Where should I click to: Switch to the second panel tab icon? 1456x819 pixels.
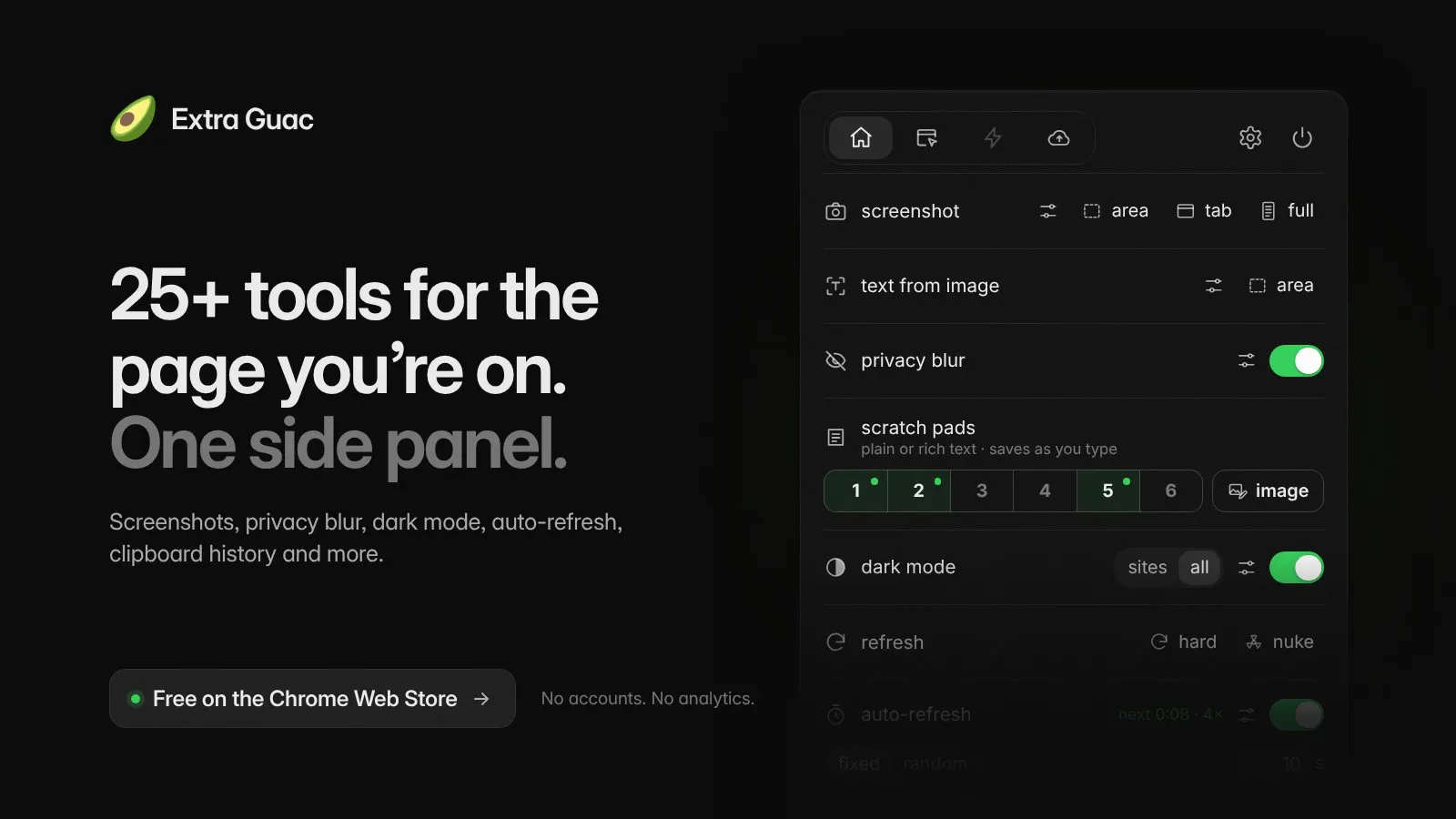926,137
